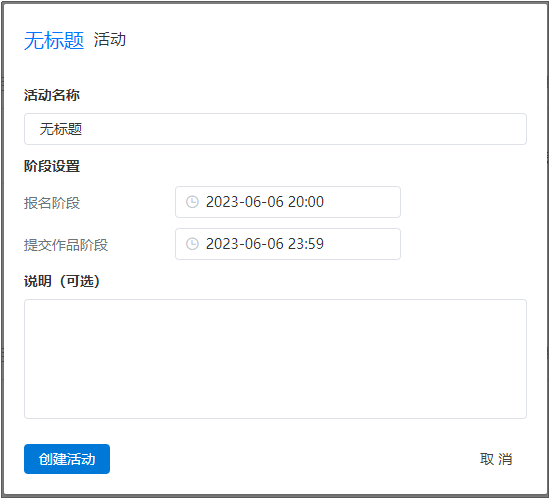This screenshot has width=550, height=500.
Task: Click the 创建活动 button
Action: tap(67, 459)
